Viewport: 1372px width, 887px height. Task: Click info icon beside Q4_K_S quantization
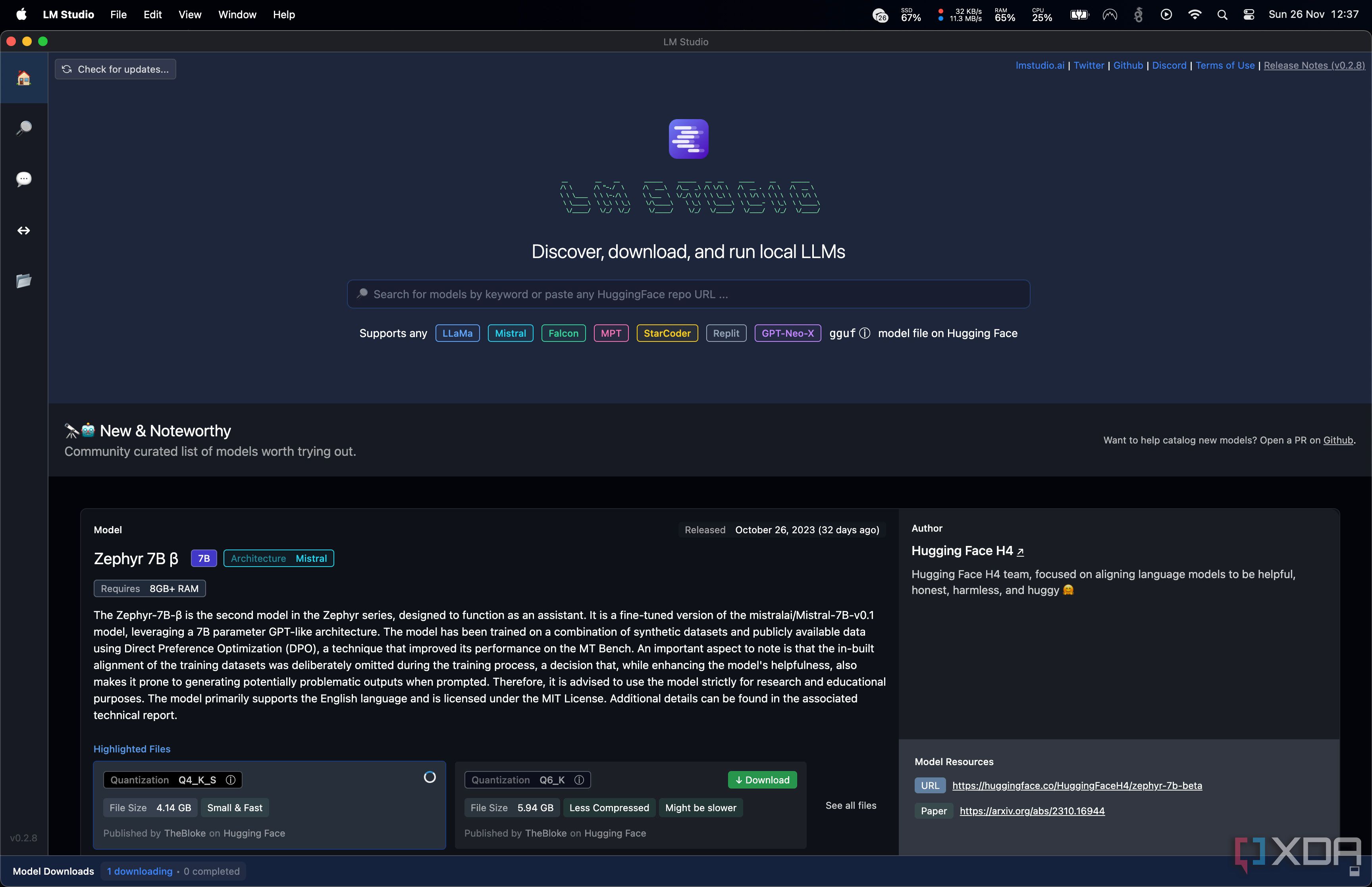tap(231, 780)
